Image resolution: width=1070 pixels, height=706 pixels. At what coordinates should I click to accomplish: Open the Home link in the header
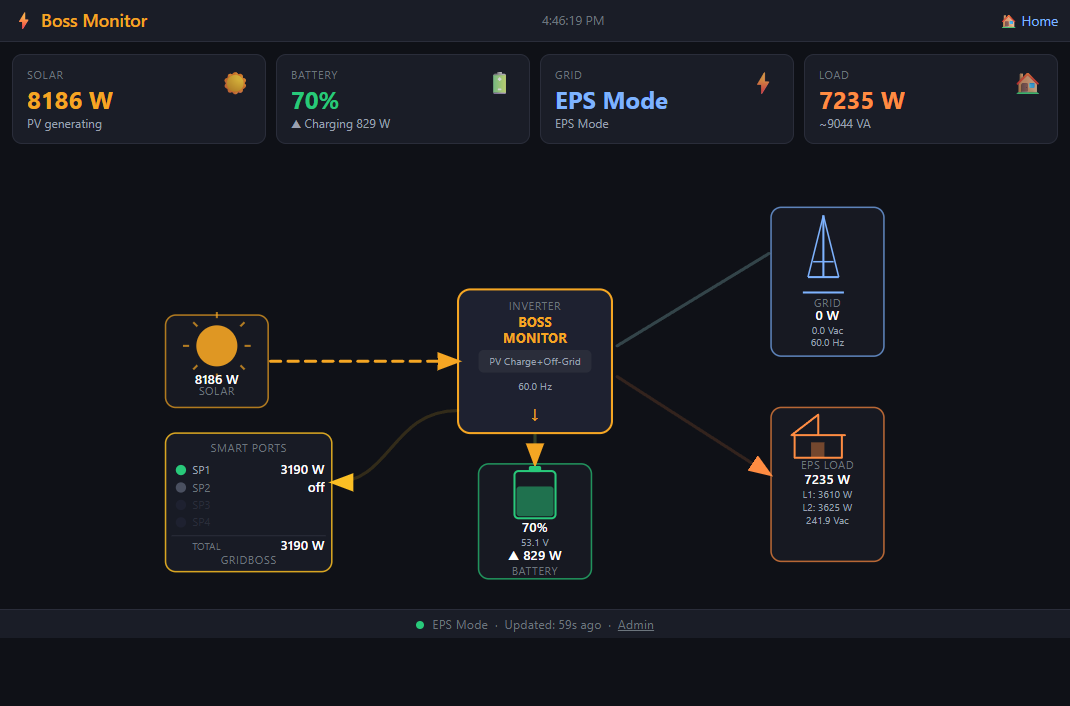1030,21
